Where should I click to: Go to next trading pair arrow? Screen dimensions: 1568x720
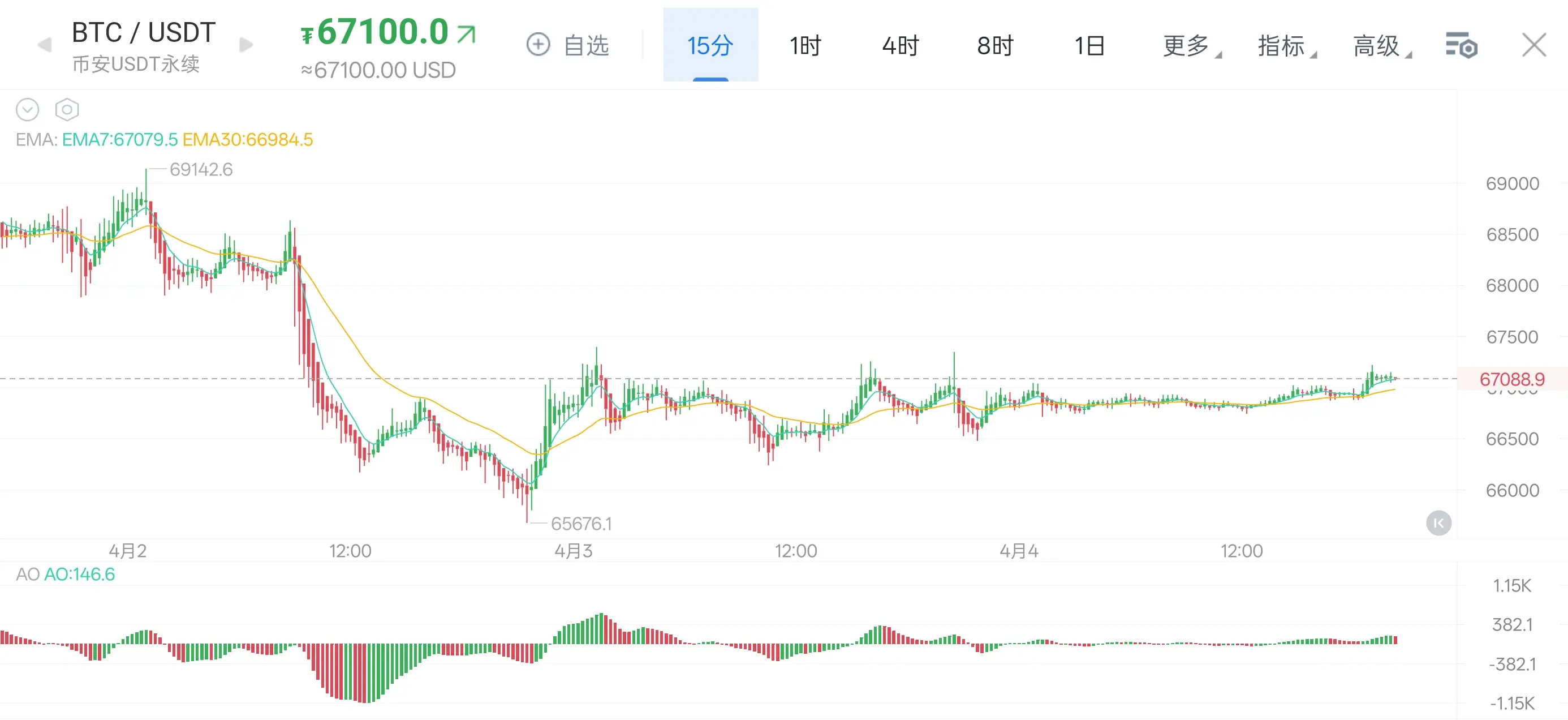246,45
